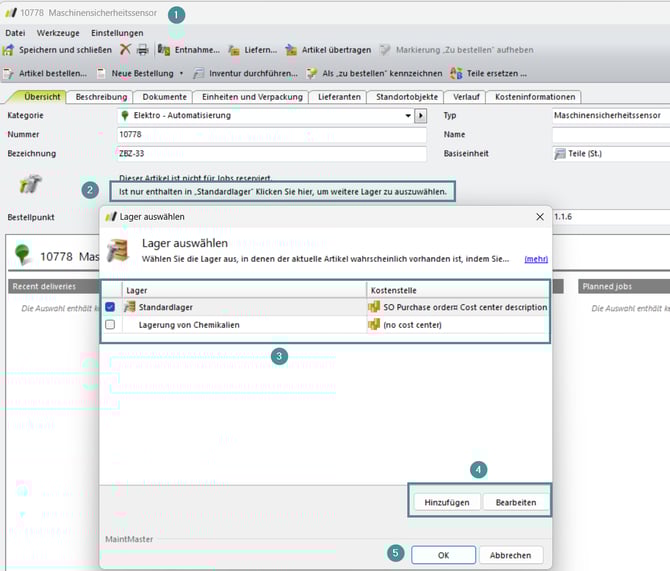Click Markierung Zu bestellen aufheben
670x571 pixels.
(456, 50)
